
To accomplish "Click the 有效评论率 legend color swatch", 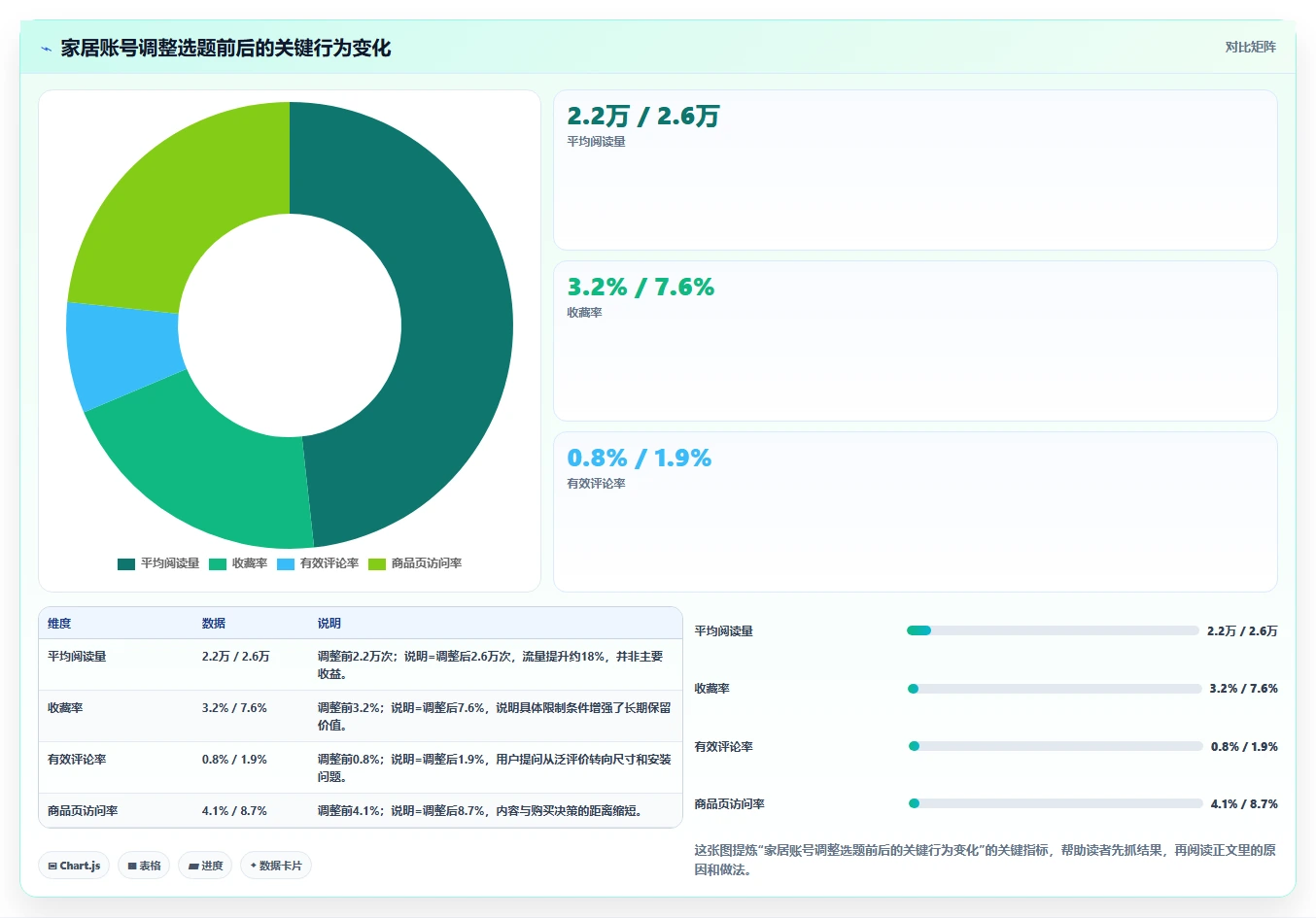I will (x=286, y=563).
